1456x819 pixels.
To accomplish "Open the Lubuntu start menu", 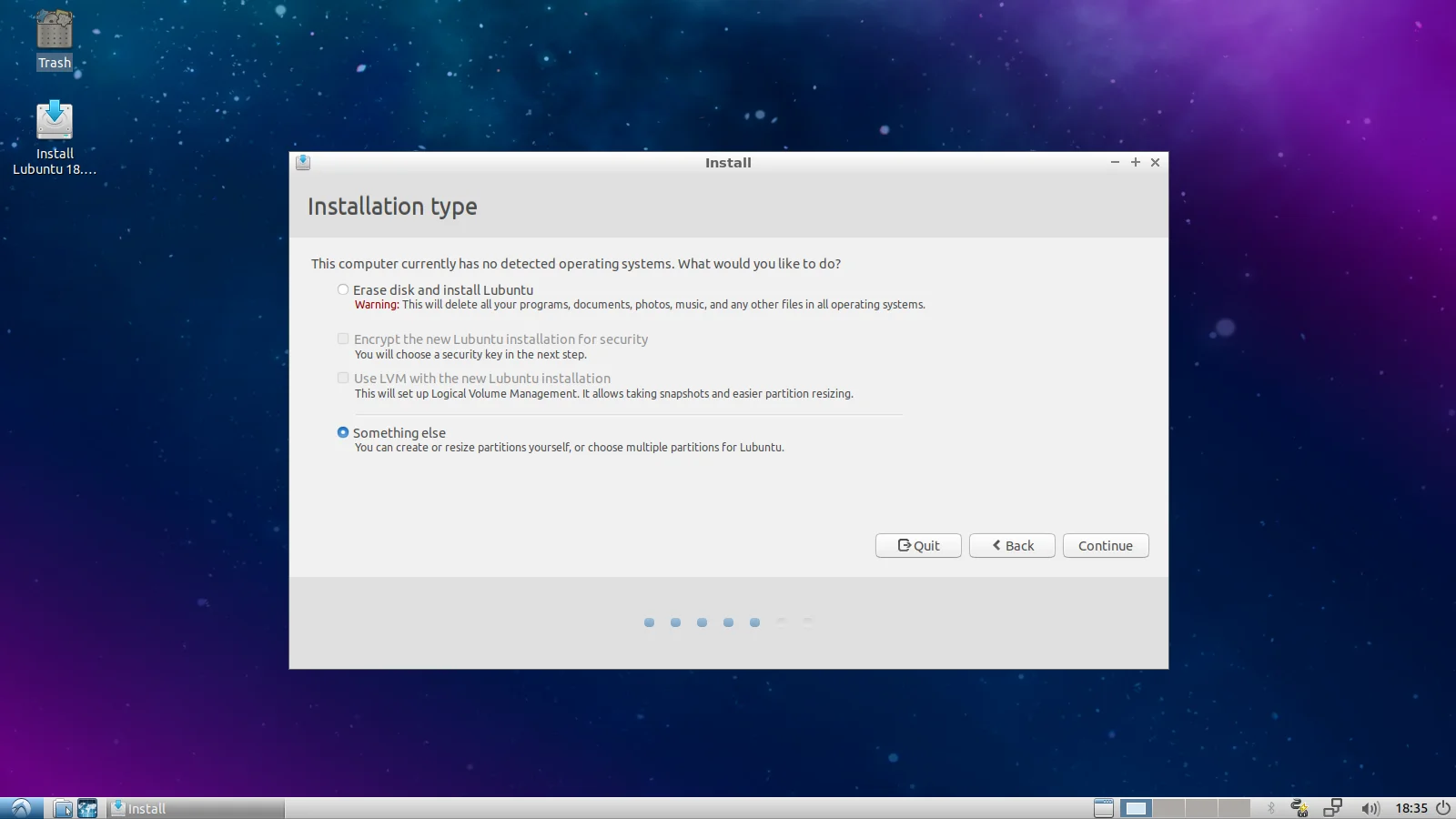I will pyautogui.click(x=21, y=808).
